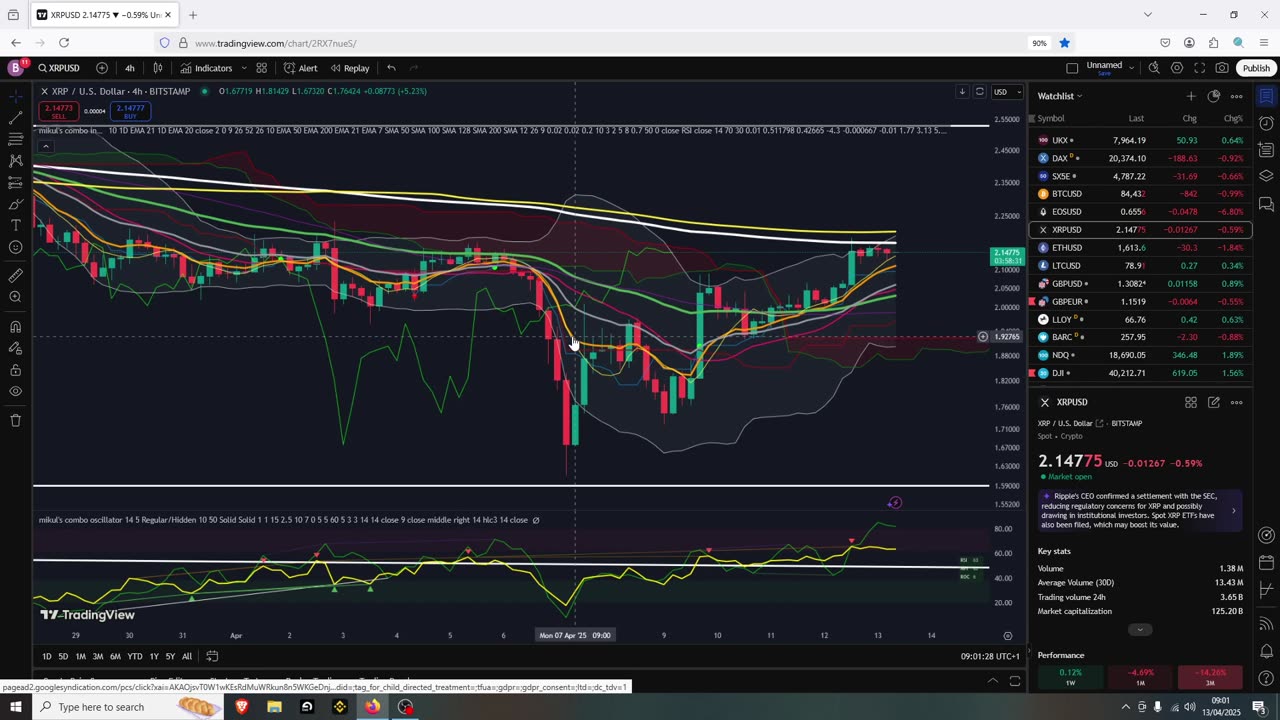Select the DAX row in watchlist
Image resolution: width=1280 pixels, height=720 pixels.
coord(1140,158)
